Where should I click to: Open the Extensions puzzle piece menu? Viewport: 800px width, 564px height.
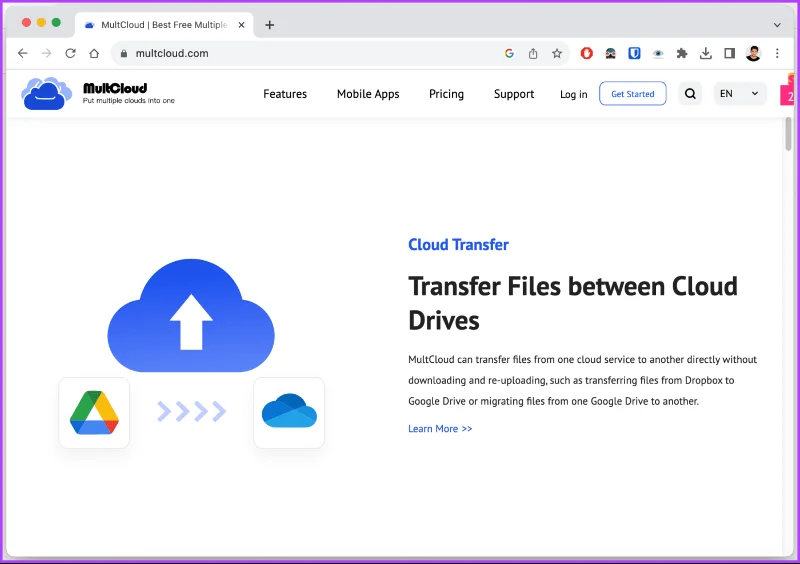point(682,53)
